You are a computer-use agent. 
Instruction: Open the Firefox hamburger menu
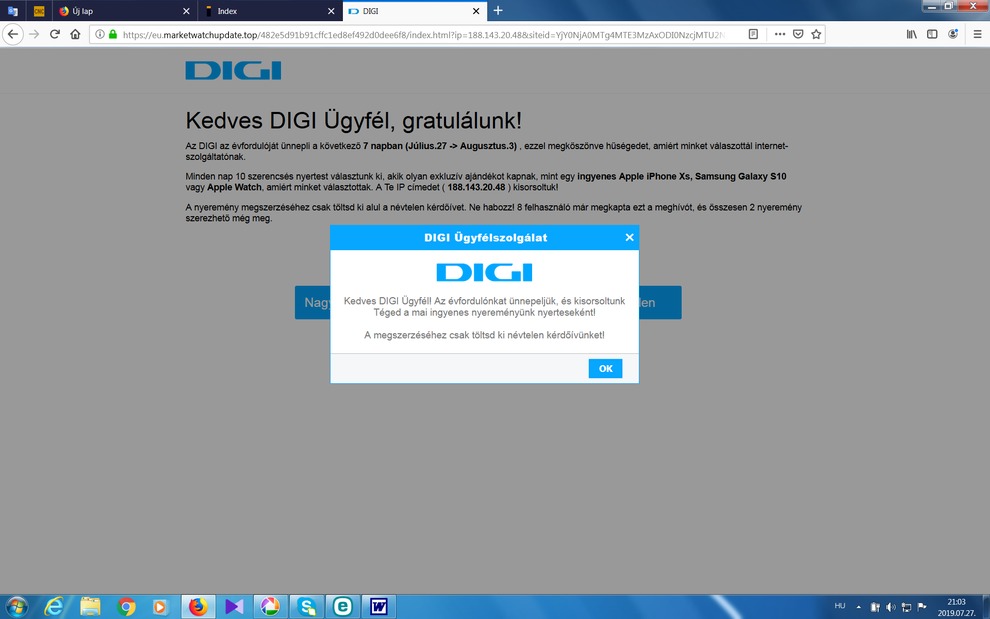pos(976,34)
